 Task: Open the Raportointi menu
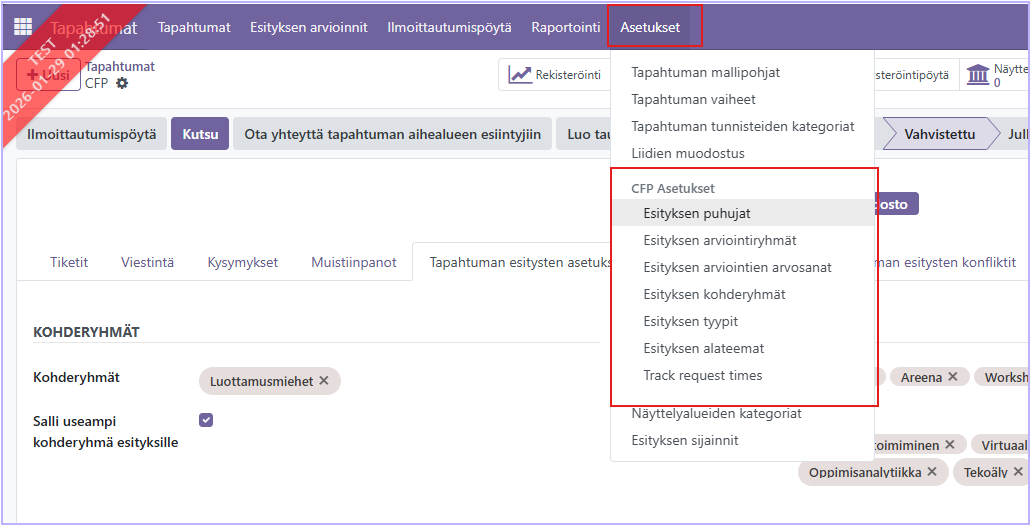click(x=566, y=27)
